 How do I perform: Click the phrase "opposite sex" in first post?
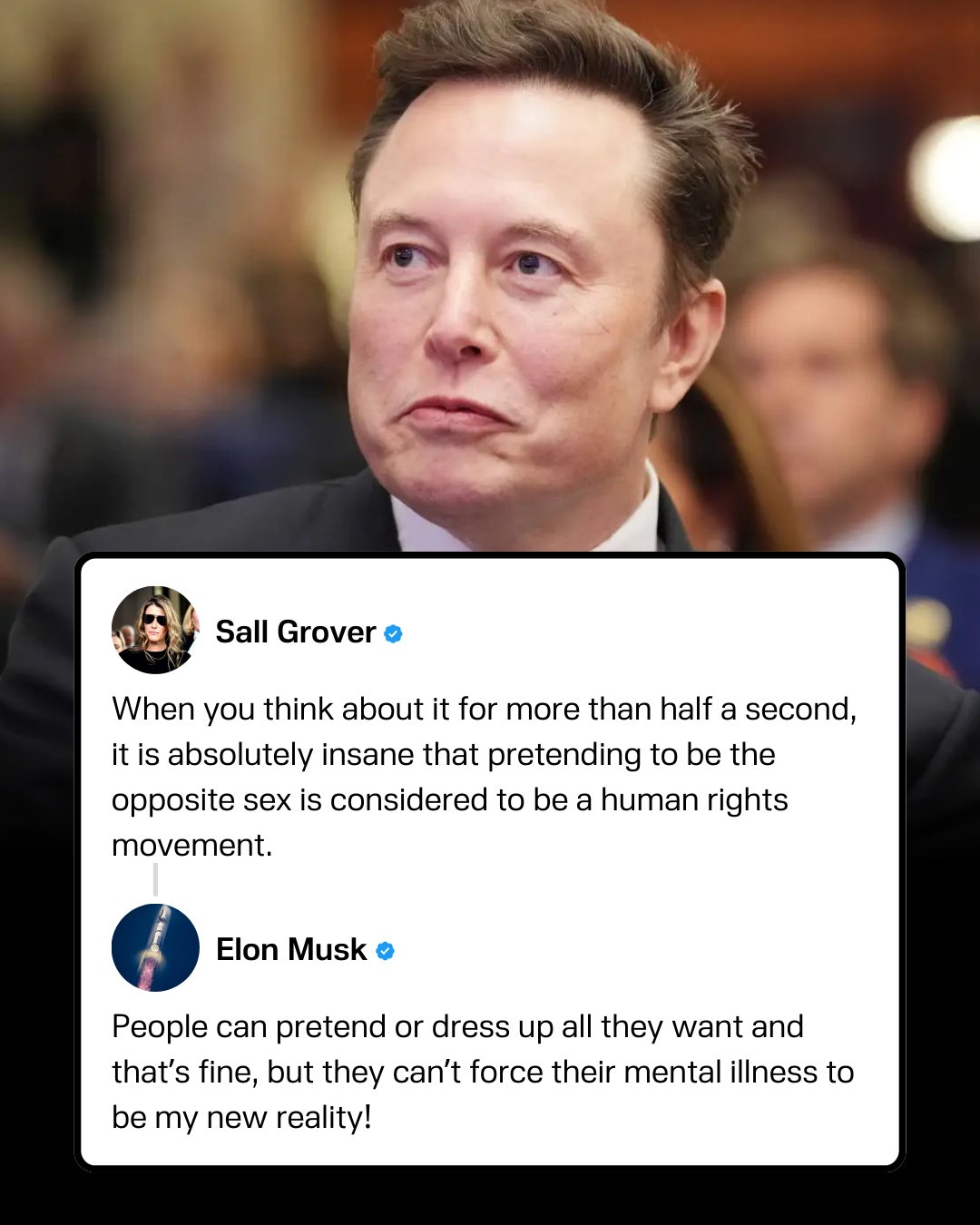[x=201, y=801]
